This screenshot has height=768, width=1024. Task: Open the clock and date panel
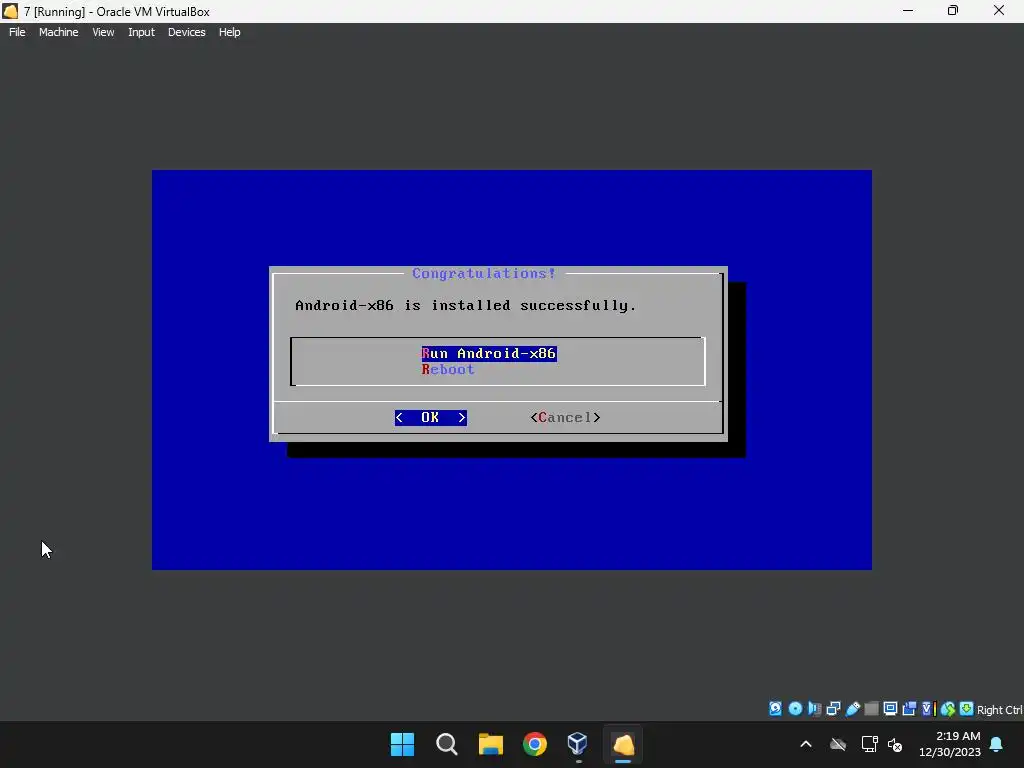point(950,744)
